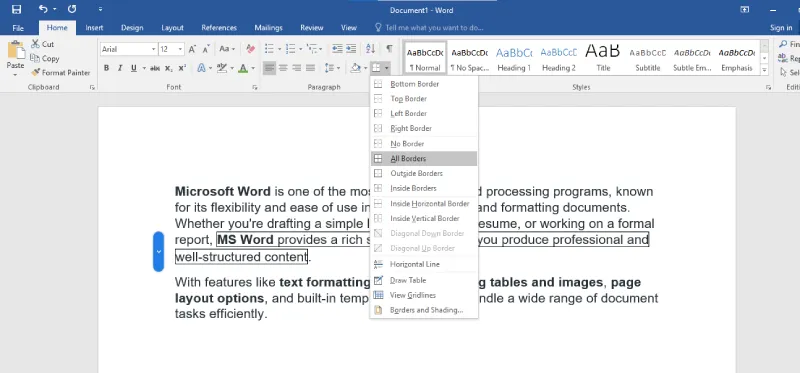Open the Insert ribbon tab
The image size is (800, 373).
point(94,28)
